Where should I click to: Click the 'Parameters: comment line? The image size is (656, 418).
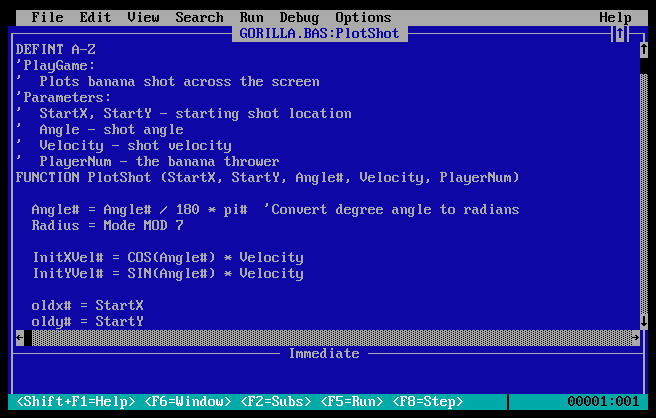tap(63, 97)
